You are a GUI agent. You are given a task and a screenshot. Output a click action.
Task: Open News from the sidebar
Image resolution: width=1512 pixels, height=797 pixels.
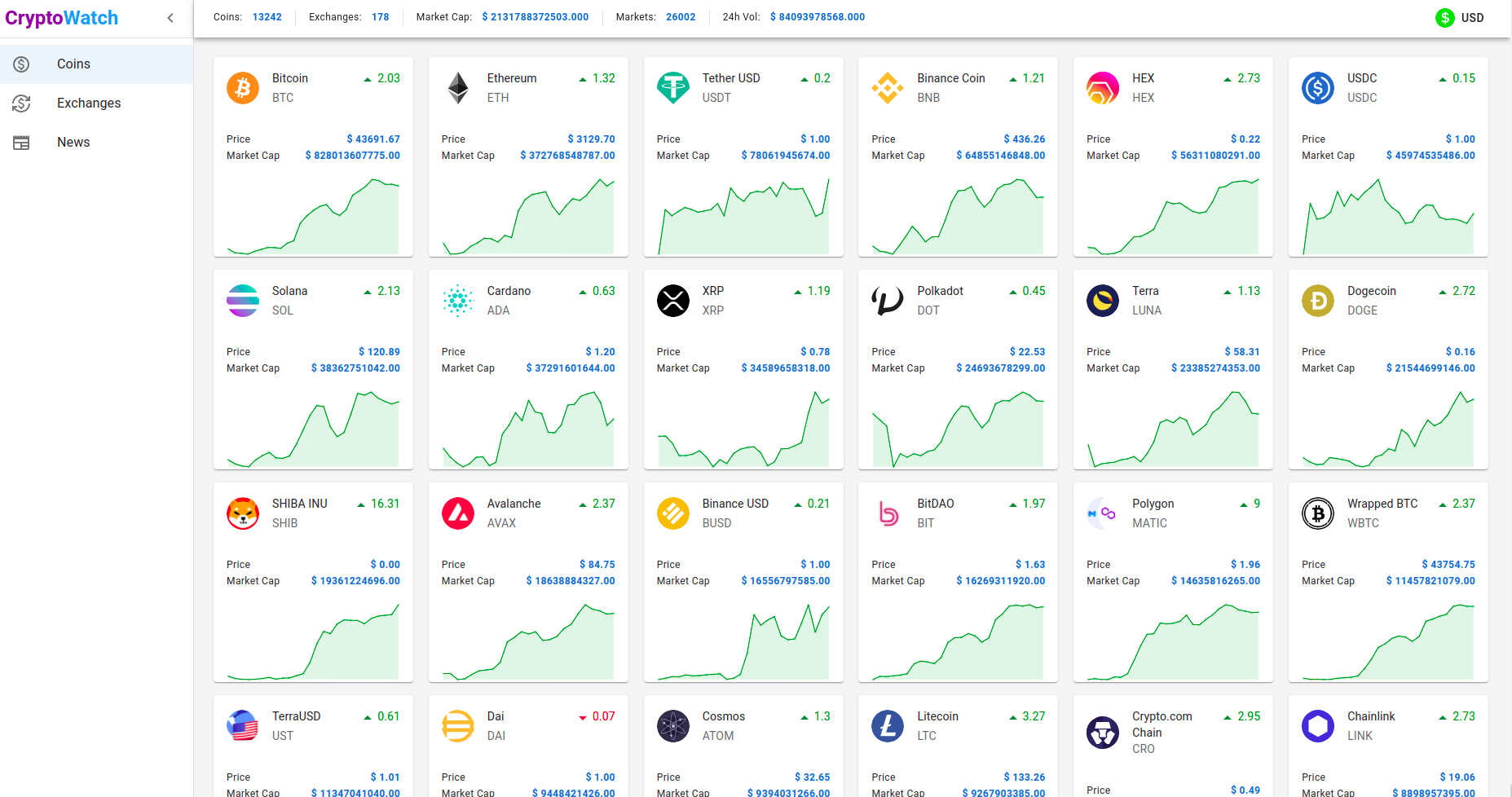[x=96, y=142]
